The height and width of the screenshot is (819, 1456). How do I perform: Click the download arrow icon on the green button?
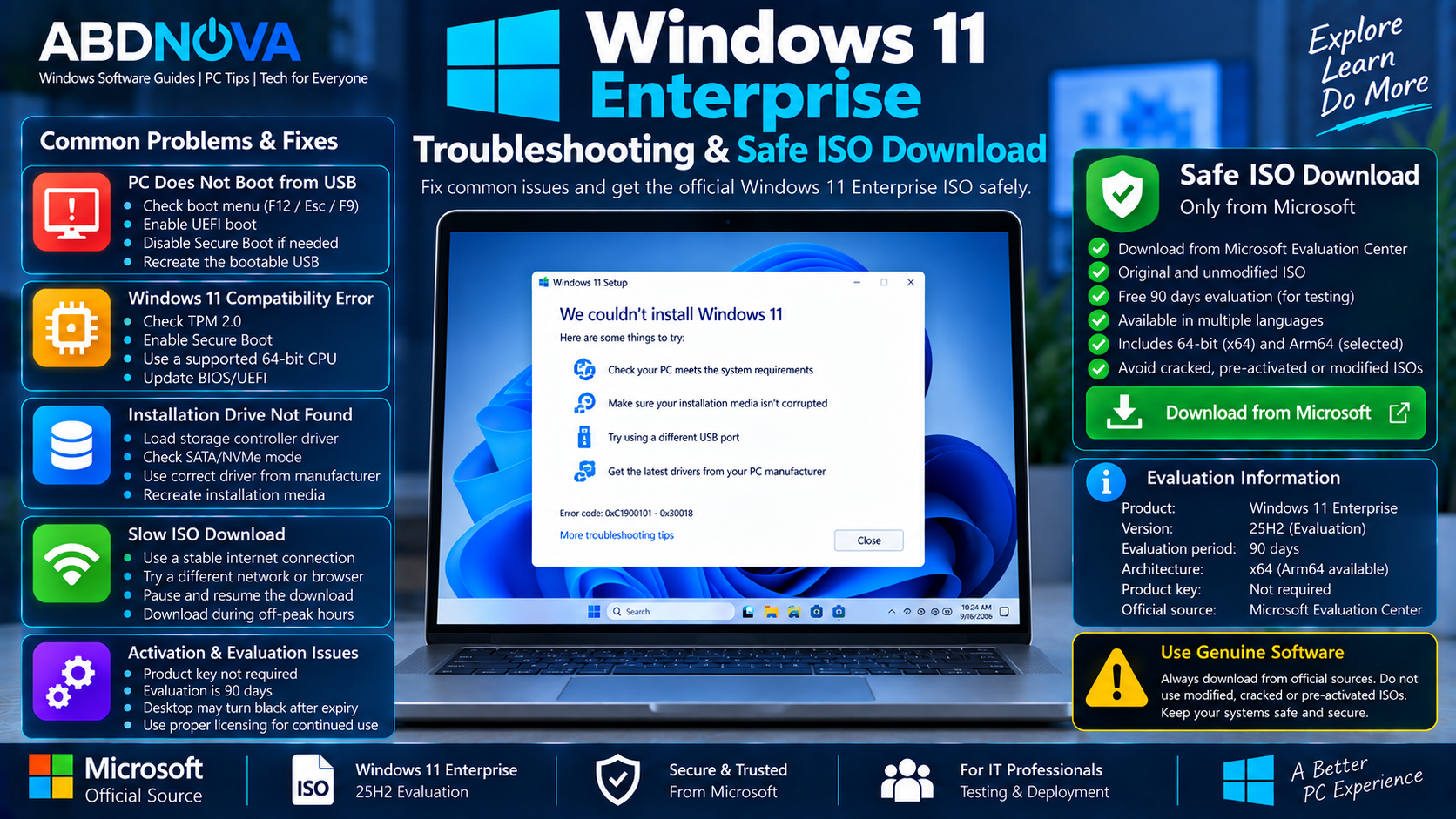1124,413
